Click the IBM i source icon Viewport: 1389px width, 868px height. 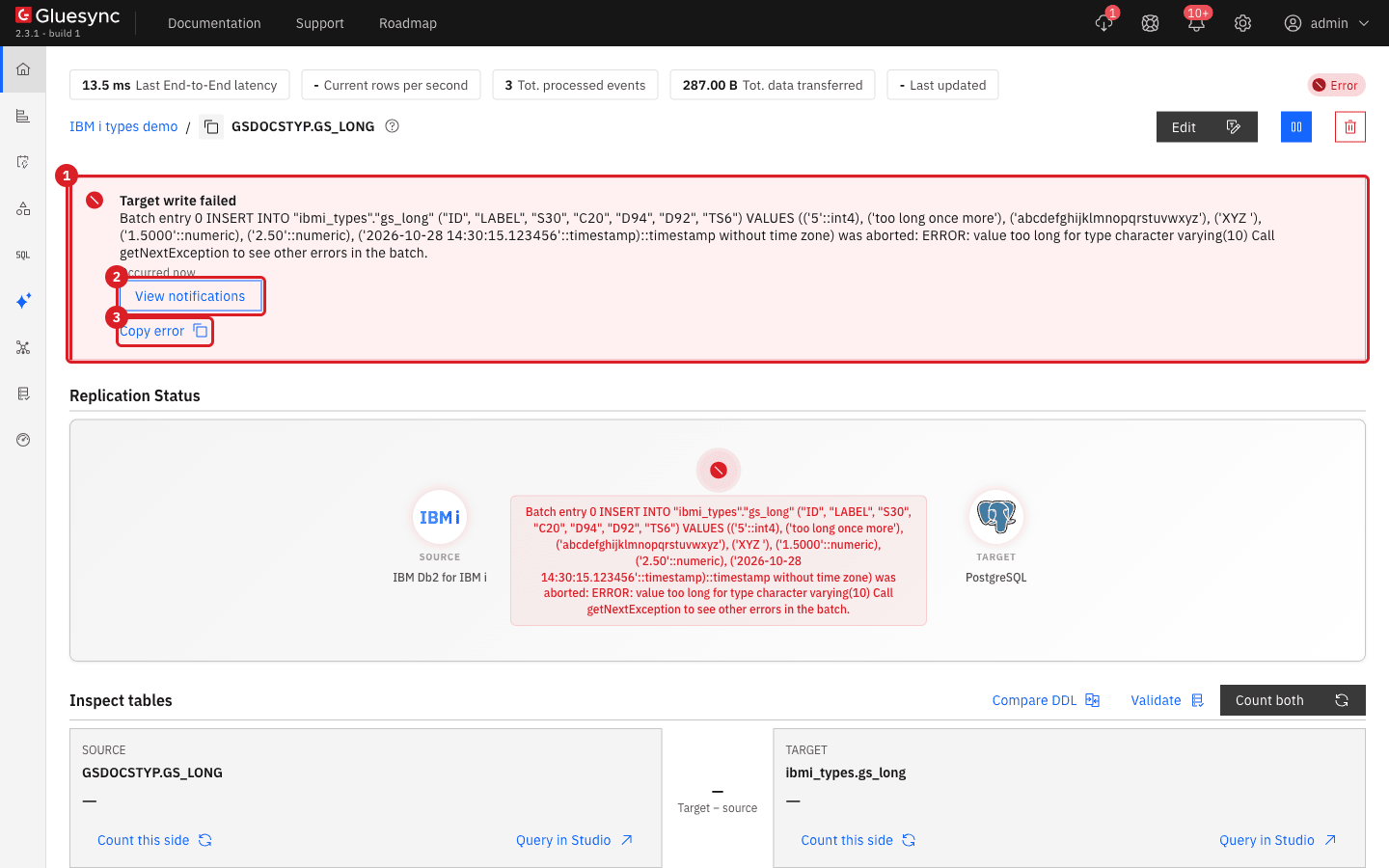tap(440, 517)
